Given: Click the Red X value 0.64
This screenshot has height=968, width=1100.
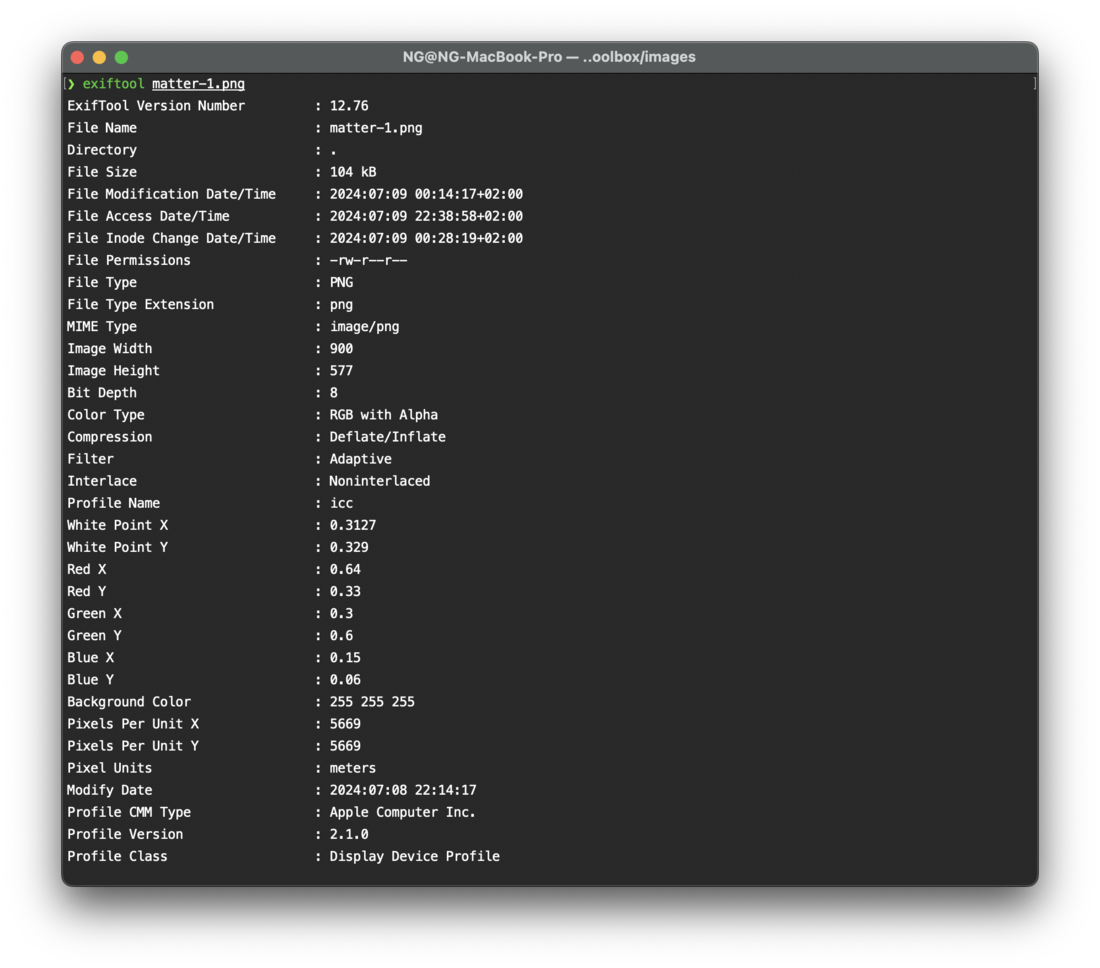Looking at the screenshot, I should 345,570.
